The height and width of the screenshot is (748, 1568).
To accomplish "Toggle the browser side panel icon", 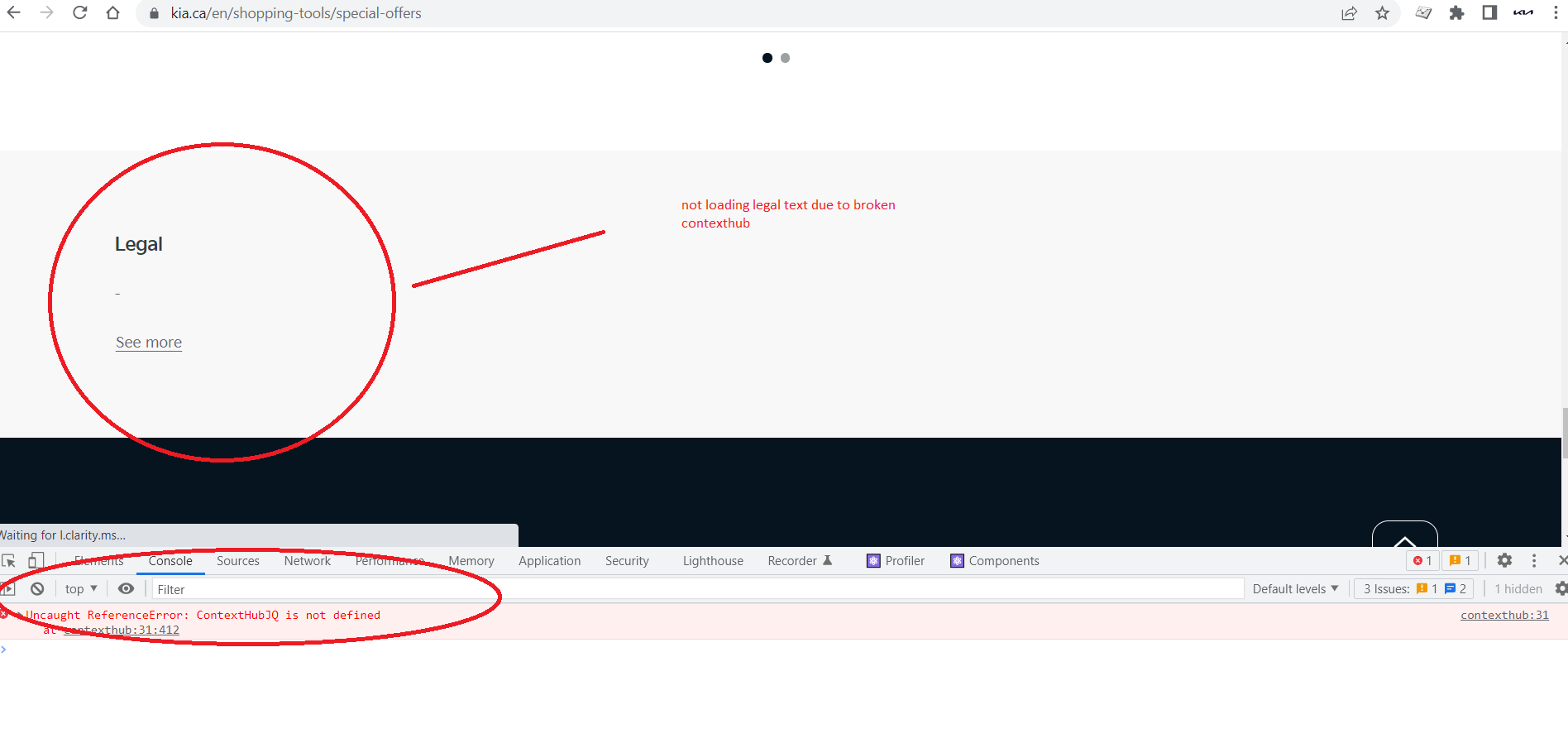I will tap(1489, 12).
